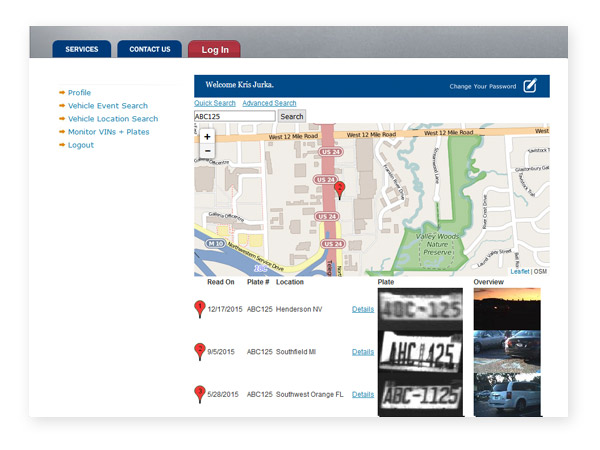Switch to Quick Search
This screenshot has height=450, width=600.
(x=215, y=103)
